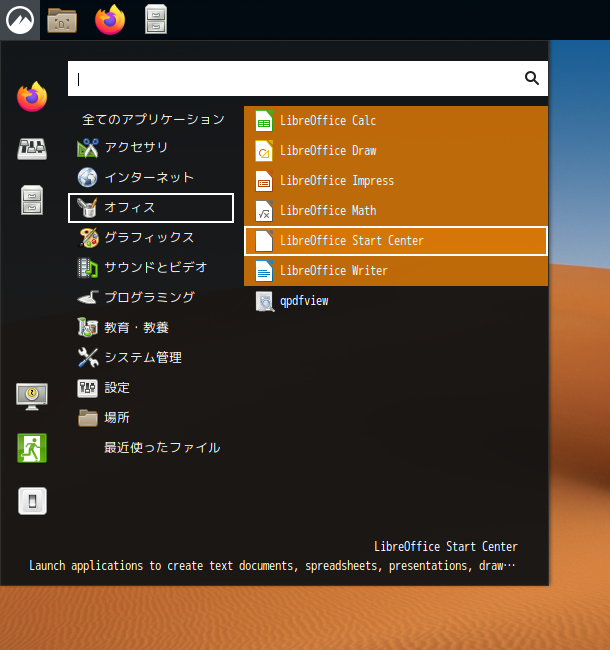Click the globe icon beside インターネット
The width and height of the screenshot is (610, 650).
click(x=87, y=178)
